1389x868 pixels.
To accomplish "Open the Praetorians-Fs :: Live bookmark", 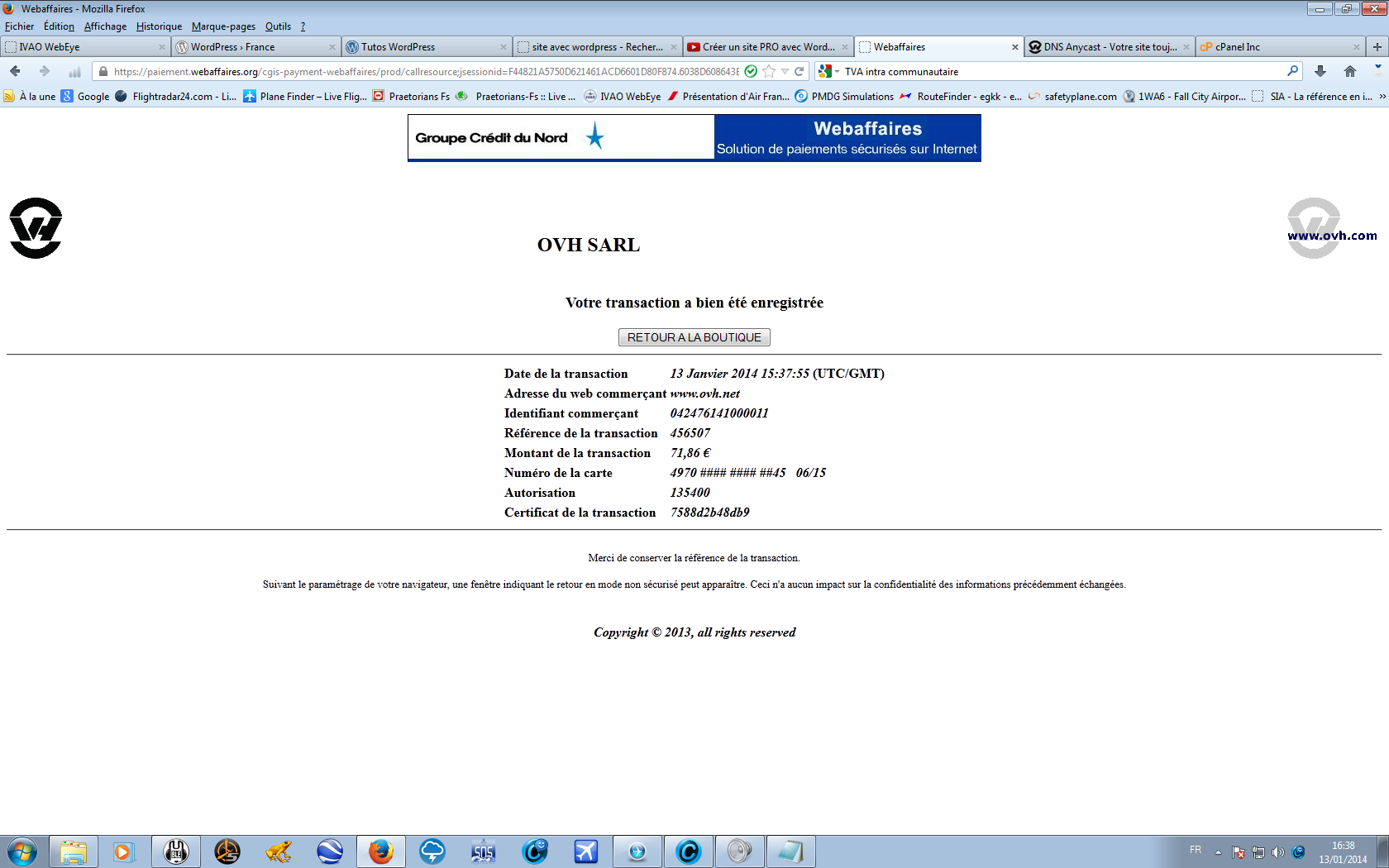I will tap(517, 97).
